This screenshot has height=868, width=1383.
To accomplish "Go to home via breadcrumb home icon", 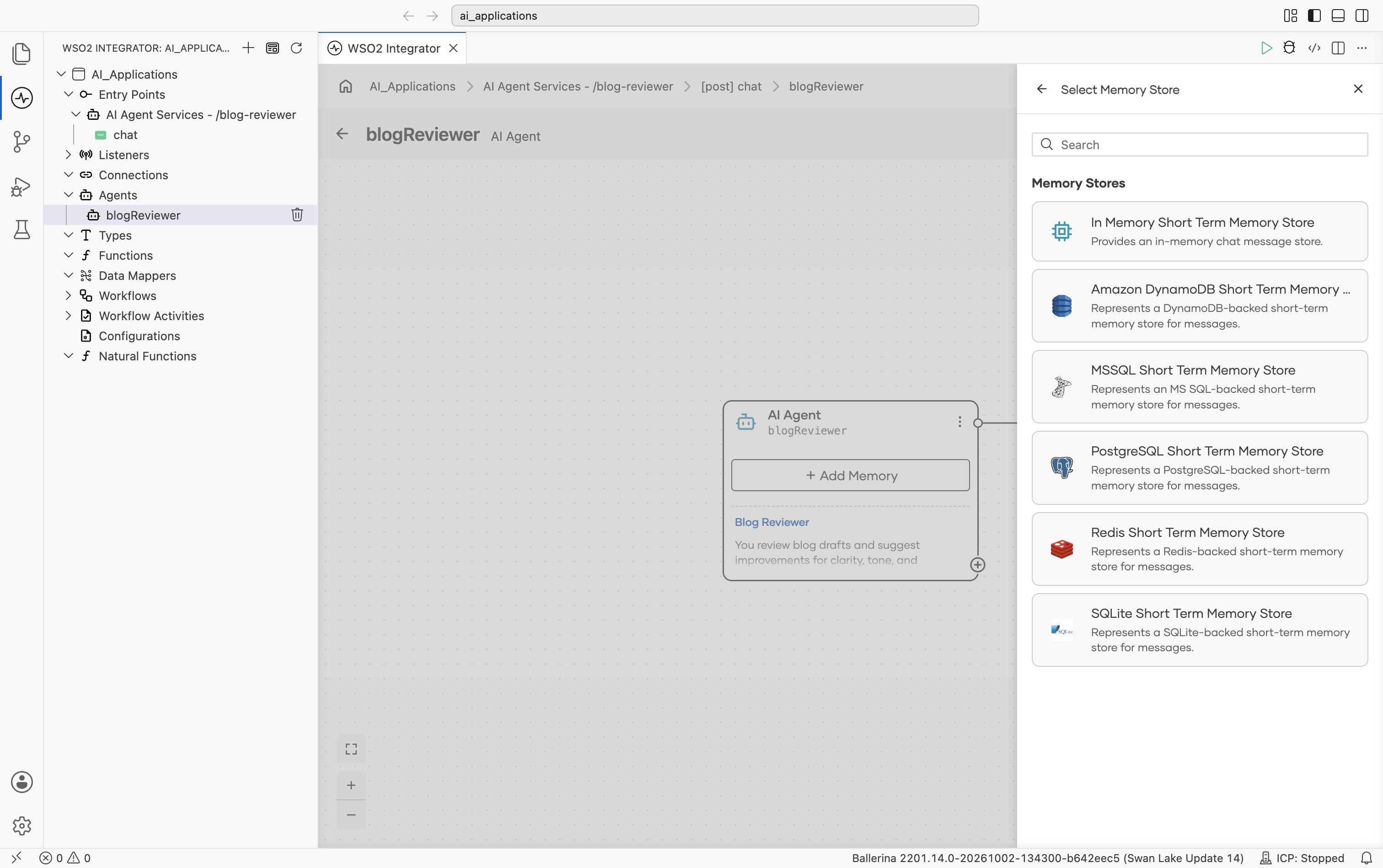I will (346, 86).
